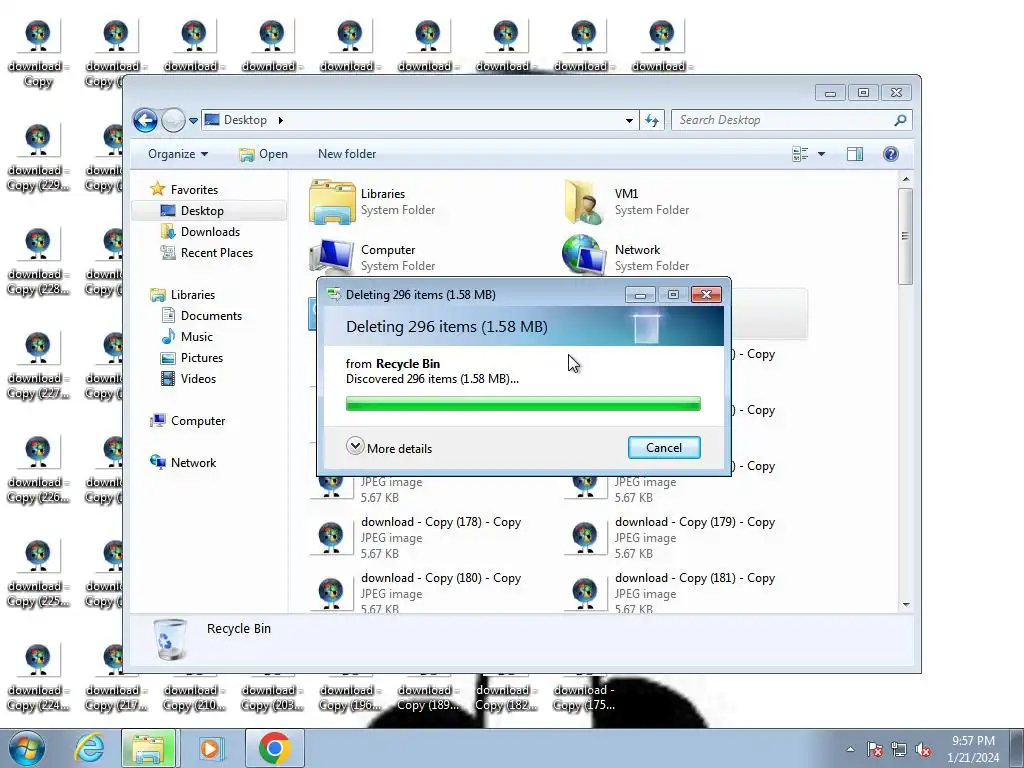
Task: Click the green deletion progress bar
Action: click(523, 404)
